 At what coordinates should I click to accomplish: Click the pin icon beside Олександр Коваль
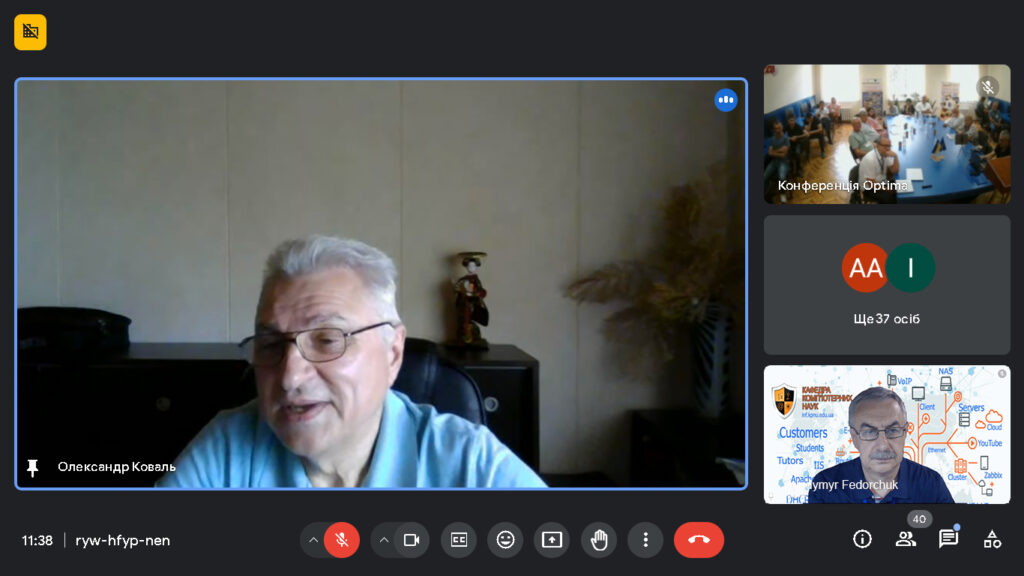pyautogui.click(x=33, y=467)
